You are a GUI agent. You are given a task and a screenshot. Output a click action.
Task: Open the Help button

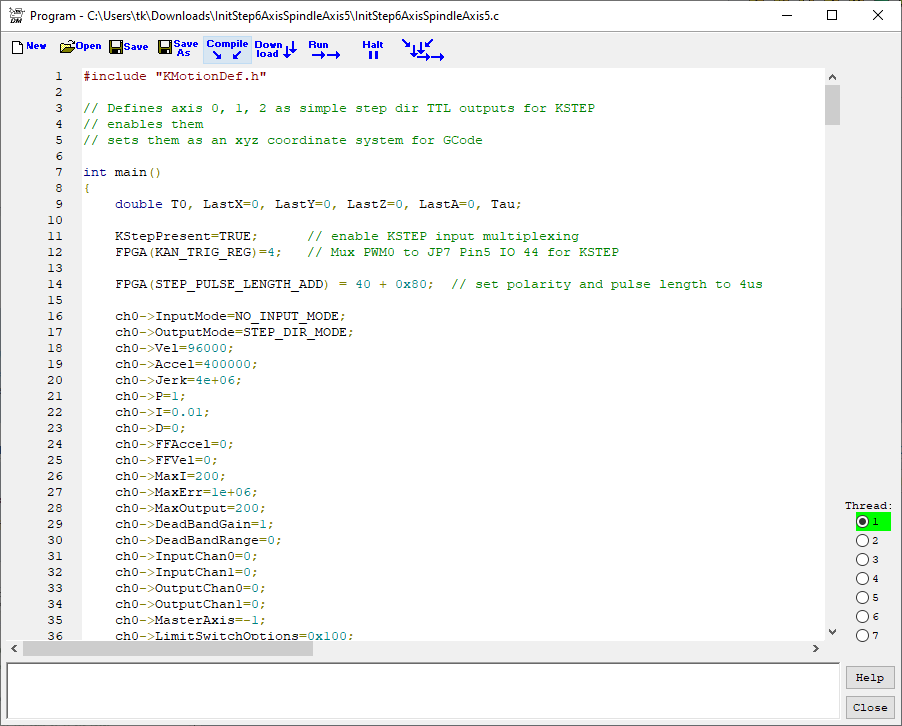[869, 678]
